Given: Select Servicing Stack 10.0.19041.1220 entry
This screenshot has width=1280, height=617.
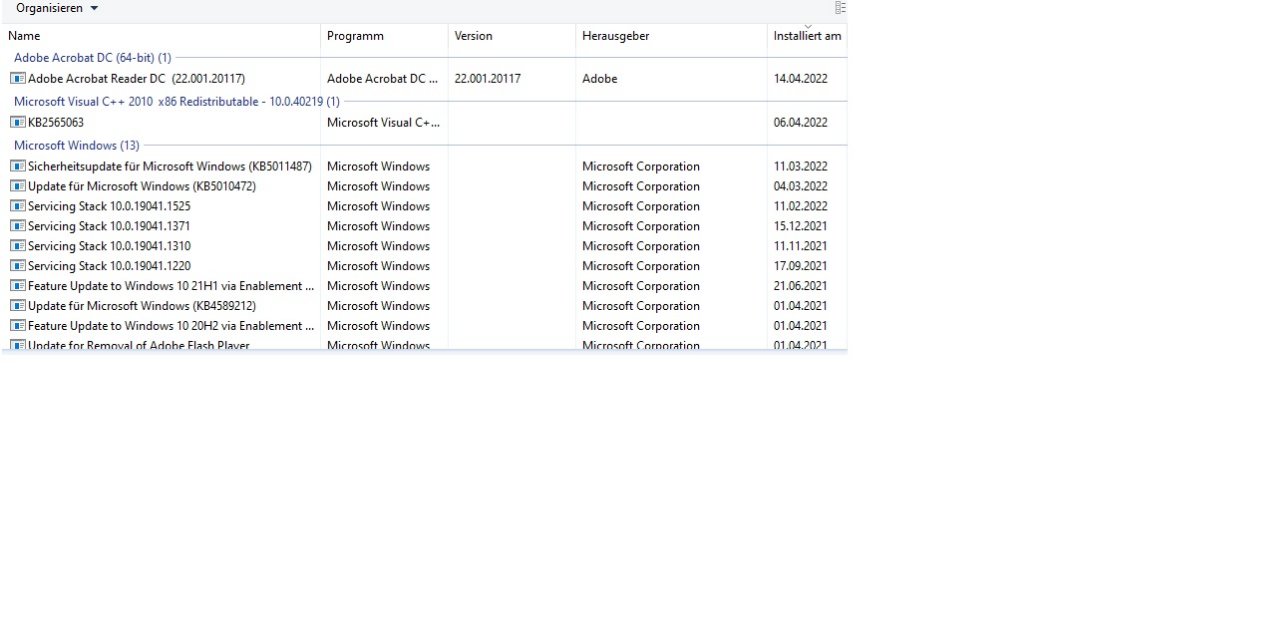Looking at the screenshot, I should point(109,266).
